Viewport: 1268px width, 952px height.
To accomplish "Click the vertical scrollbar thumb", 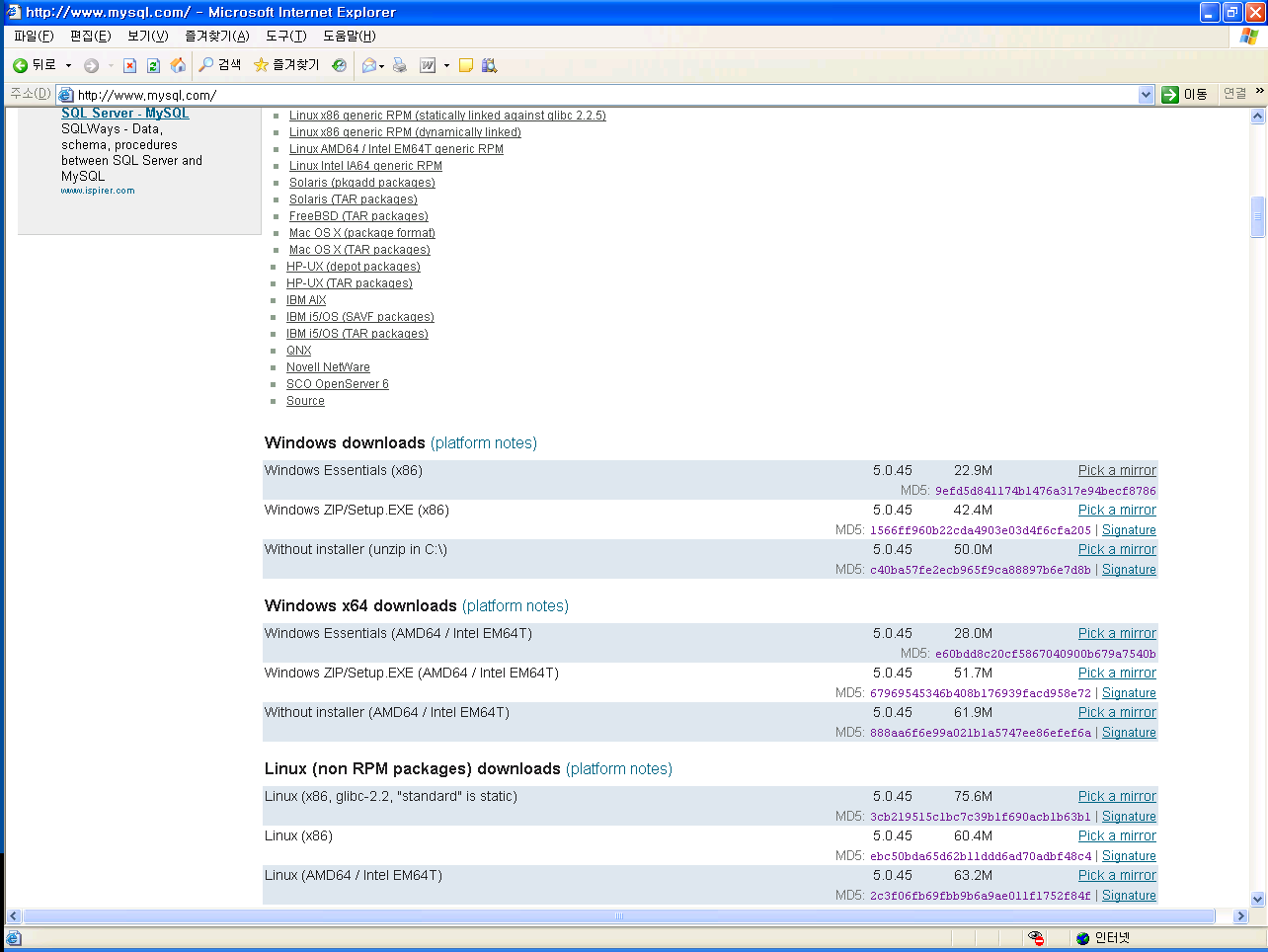I will click(x=1257, y=217).
